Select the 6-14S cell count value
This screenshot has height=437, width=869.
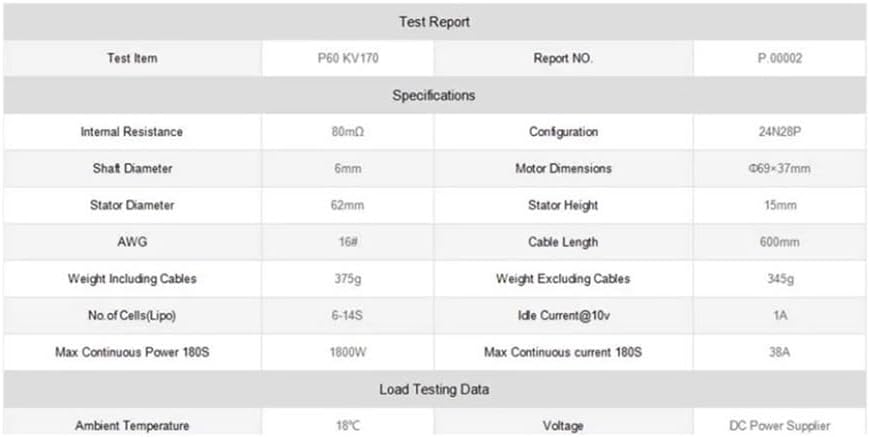346,315
